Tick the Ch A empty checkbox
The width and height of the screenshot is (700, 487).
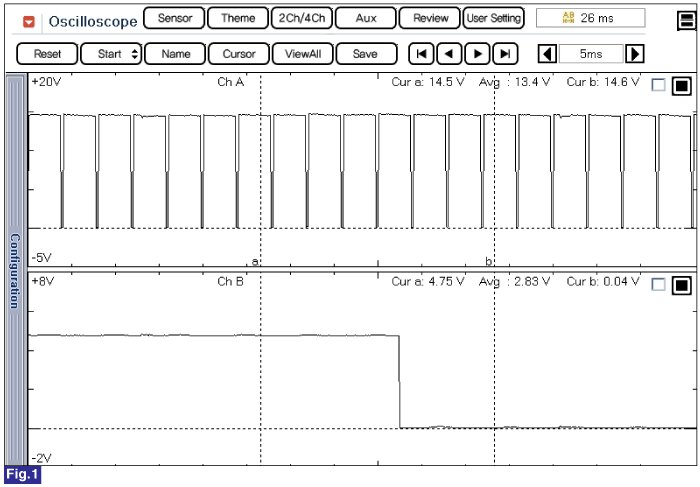[x=658, y=86]
